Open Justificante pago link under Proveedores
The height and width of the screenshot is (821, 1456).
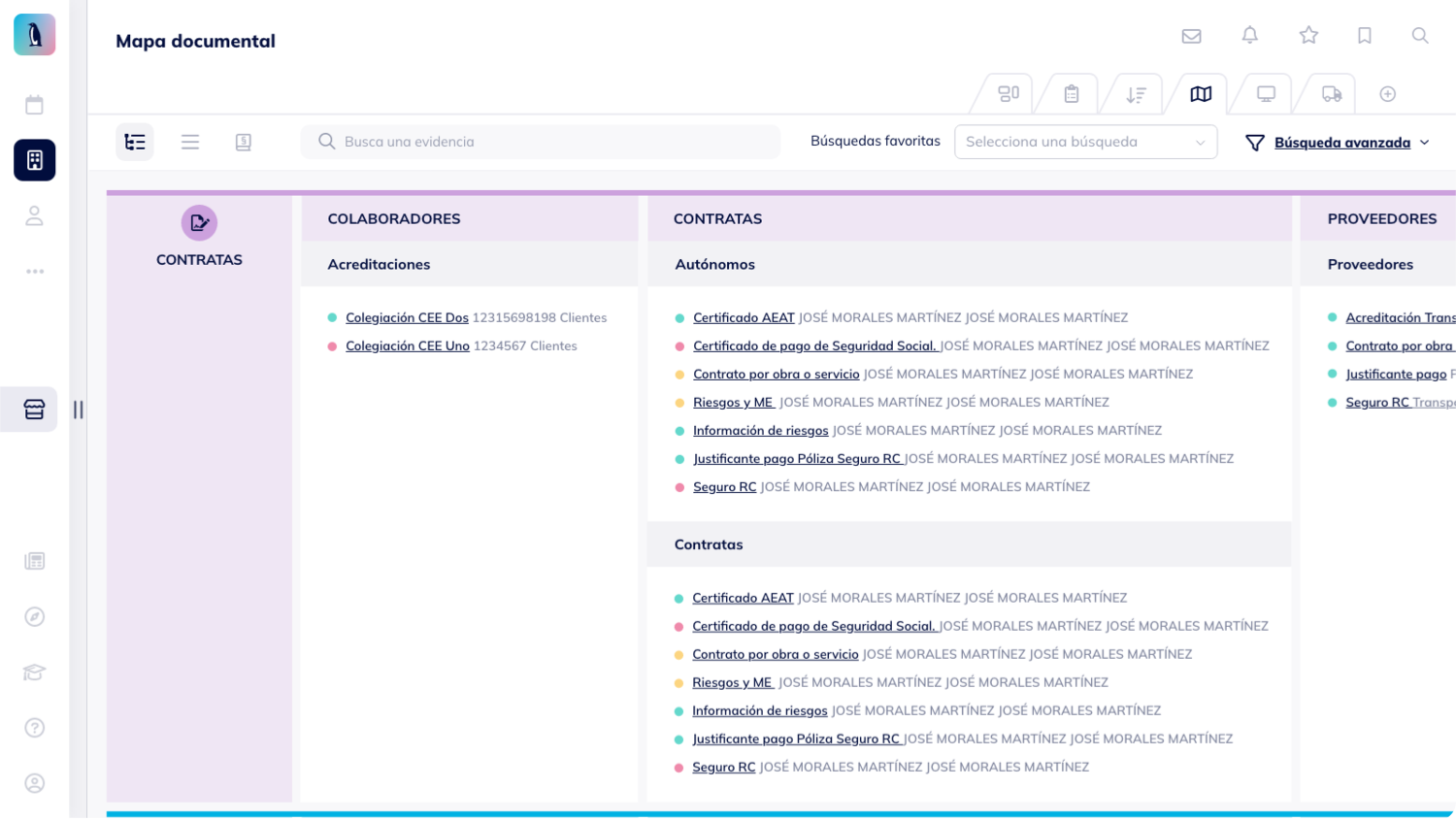click(1396, 374)
